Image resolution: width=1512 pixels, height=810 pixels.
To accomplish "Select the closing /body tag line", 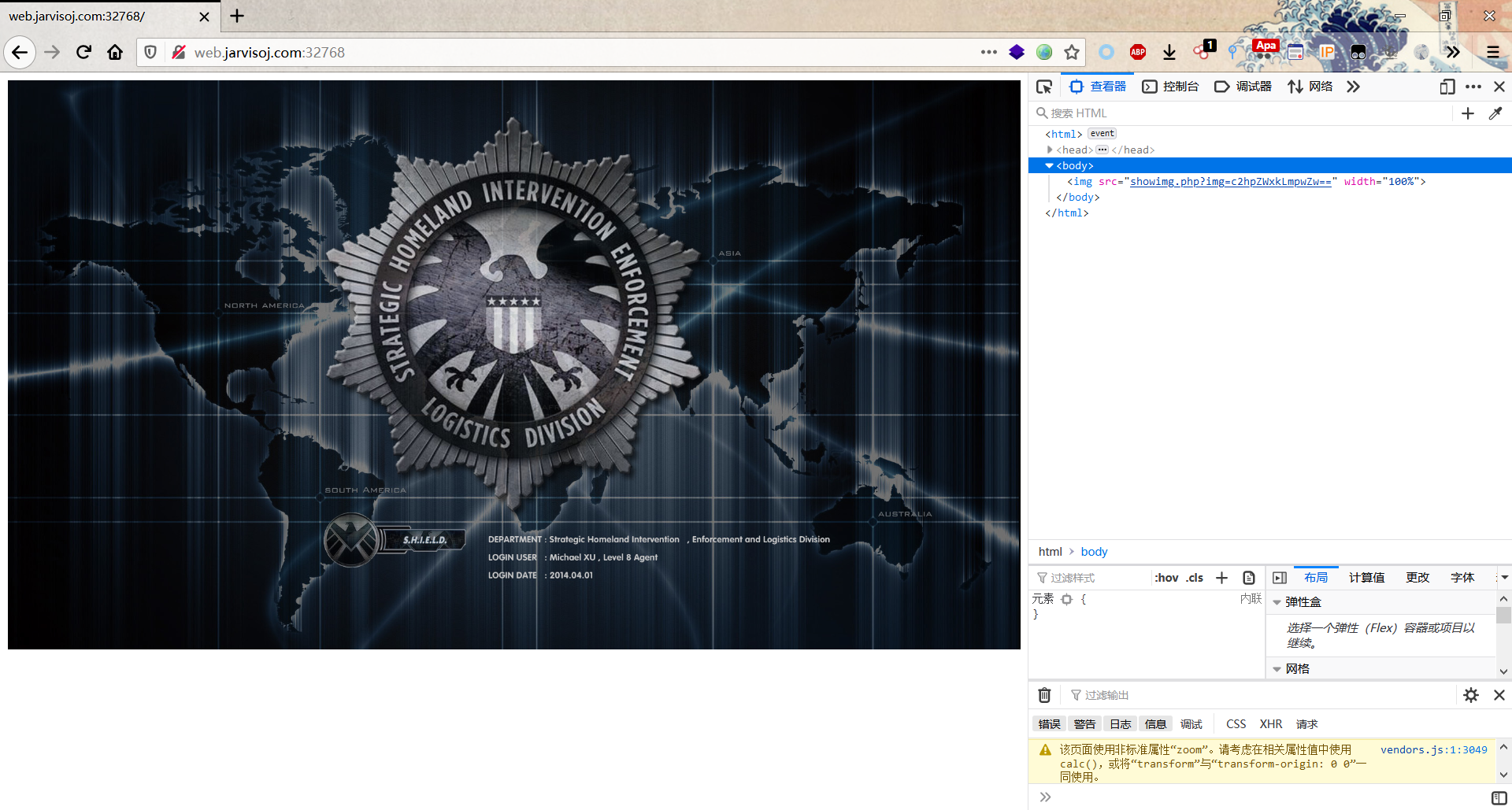I will click(1077, 198).
